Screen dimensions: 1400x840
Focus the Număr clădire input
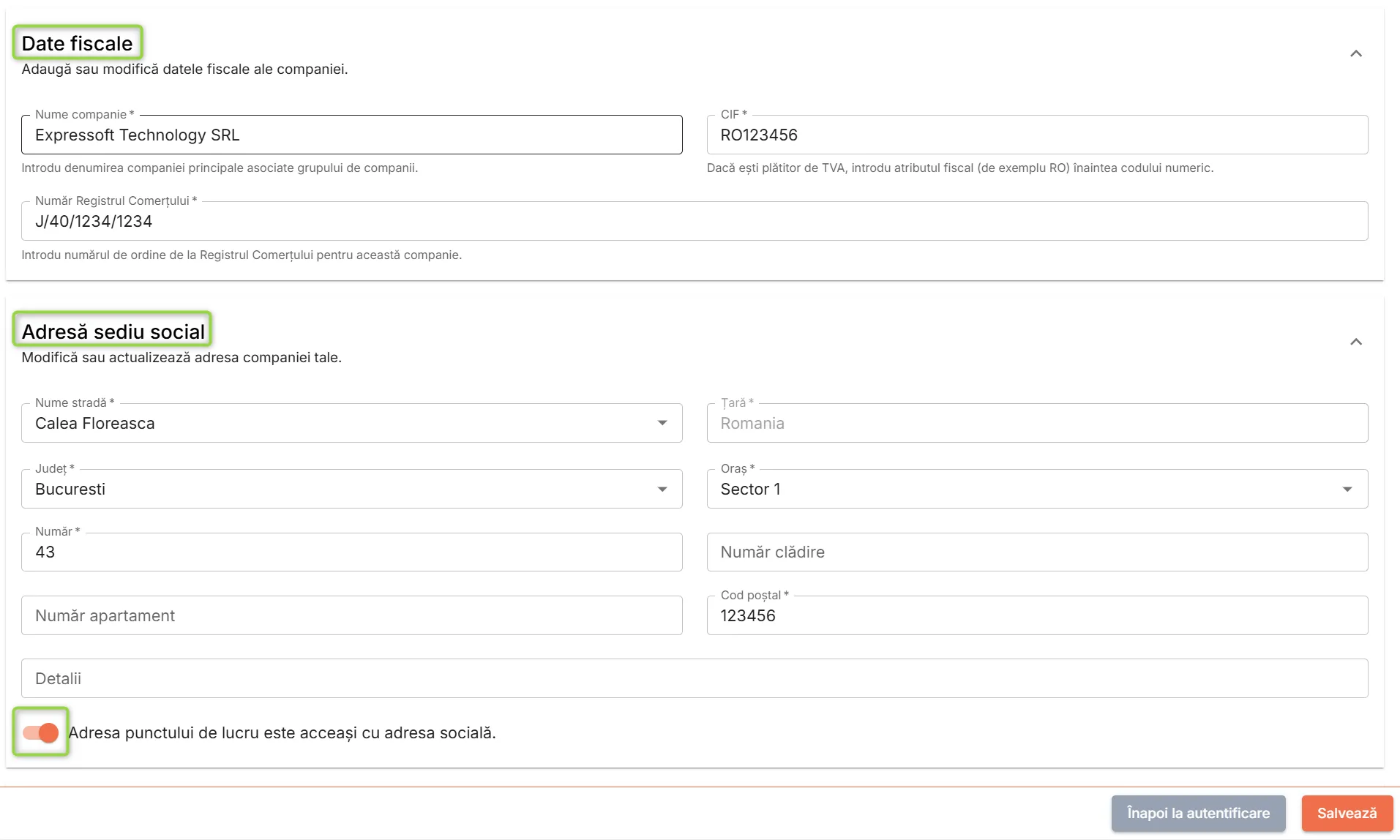(1037, 552)
